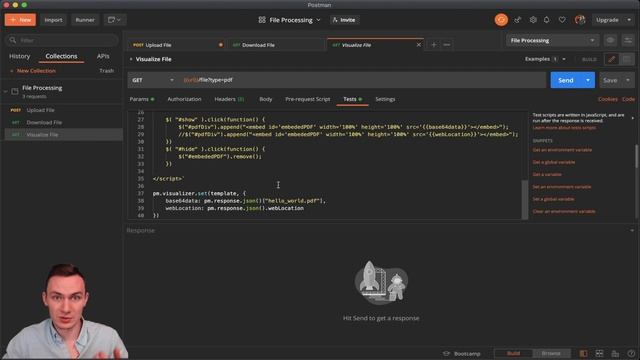Click inside the request URL field

coord(362,80)
